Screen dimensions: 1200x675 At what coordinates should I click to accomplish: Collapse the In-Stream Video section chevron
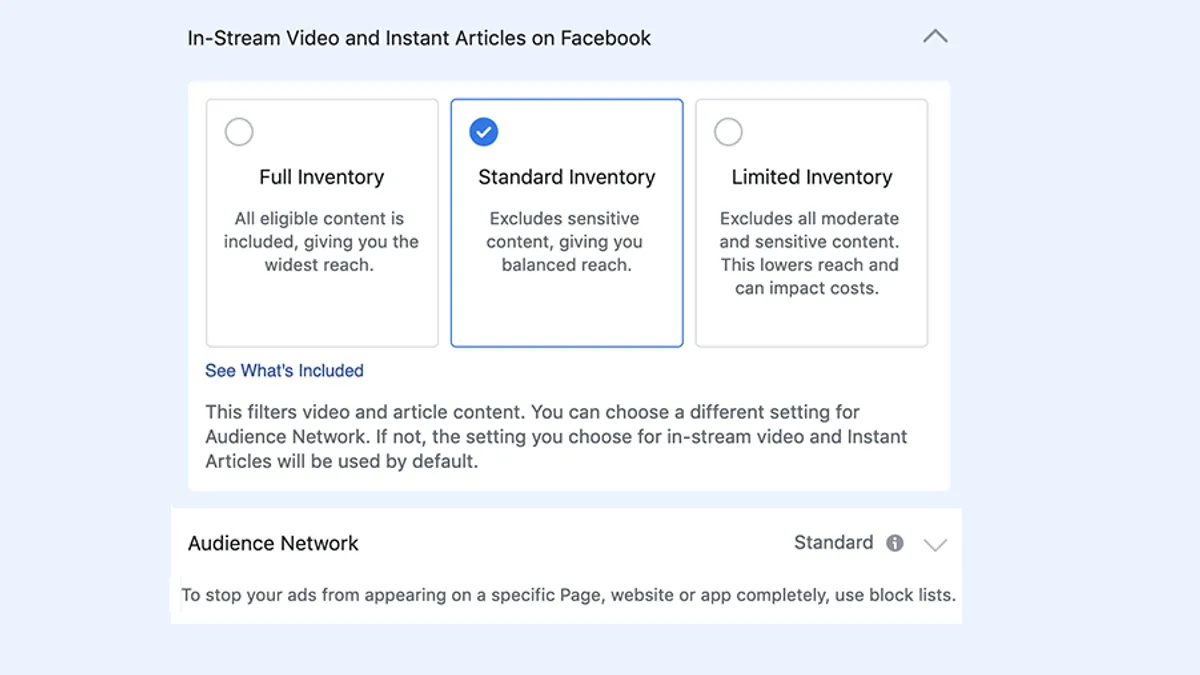pyautogui.click(x=935, y=37)
